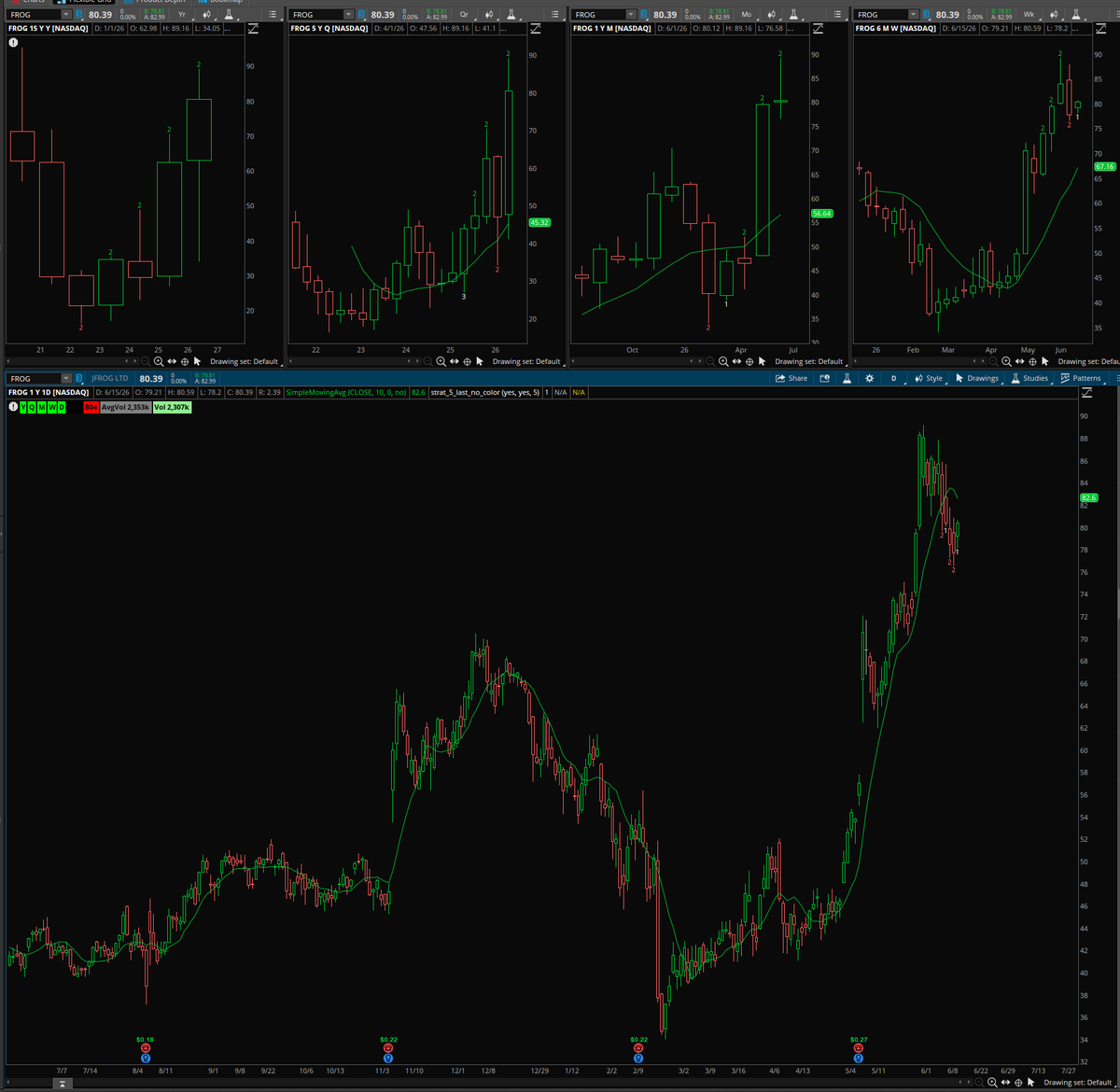This screenshot has width=1120, height=1092.
Task: Click zoom in under the weekly chart
Action: click(1006, 361)
